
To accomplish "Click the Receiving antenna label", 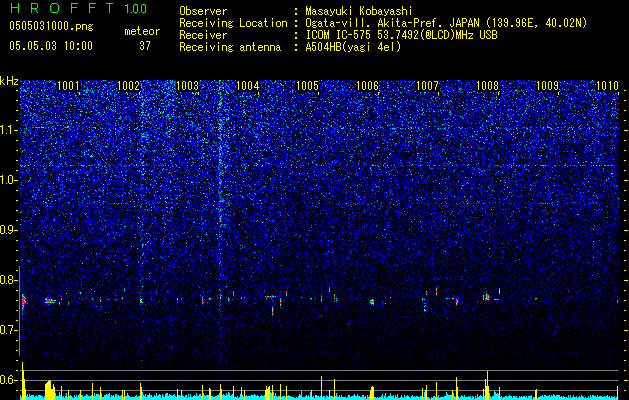I will click(x=230, y=47).
